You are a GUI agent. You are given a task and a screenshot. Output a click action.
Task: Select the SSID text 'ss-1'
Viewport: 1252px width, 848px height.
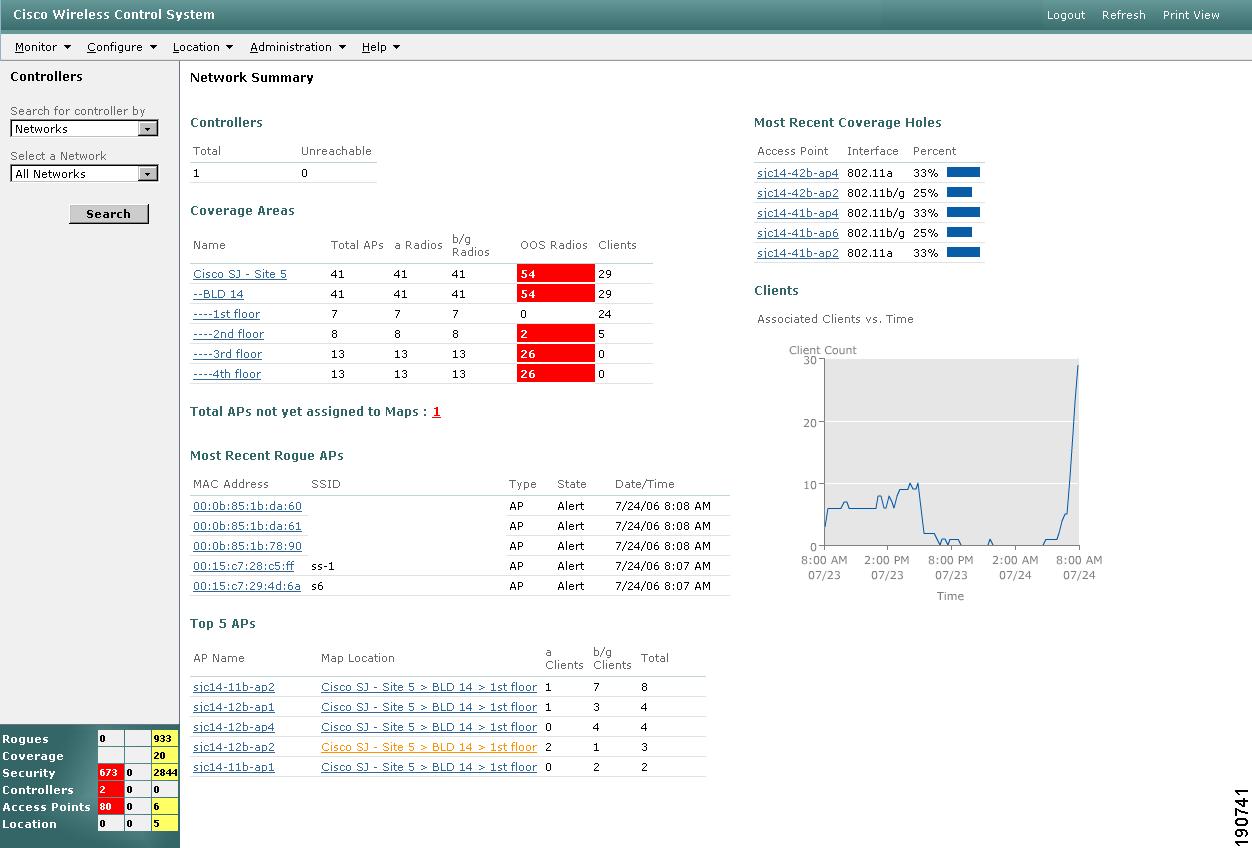(x=323, y=566)
